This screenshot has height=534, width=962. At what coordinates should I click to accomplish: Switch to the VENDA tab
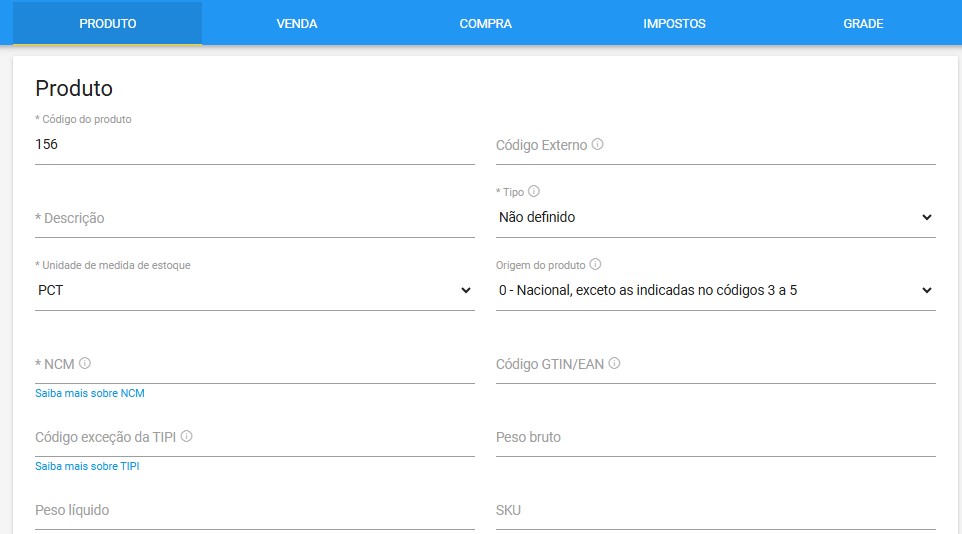(x=296, y=23)
